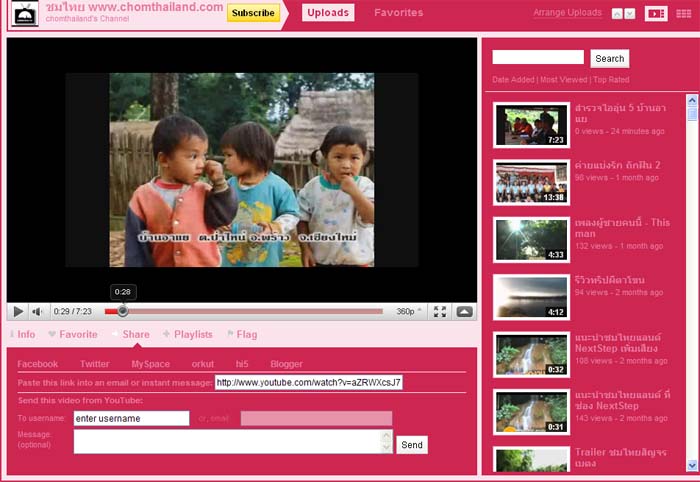Screen dimensions: 700x482
Task: Click the email address field
Action: pyautogui.click(x=317, y=419)
